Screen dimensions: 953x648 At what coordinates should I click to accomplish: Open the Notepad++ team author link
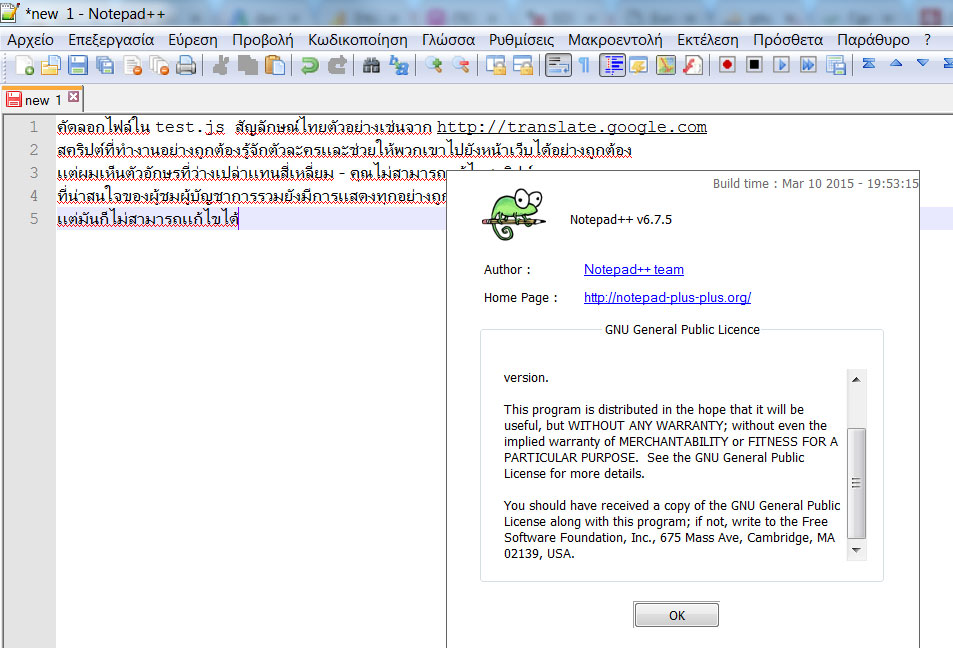click(634, 269)
